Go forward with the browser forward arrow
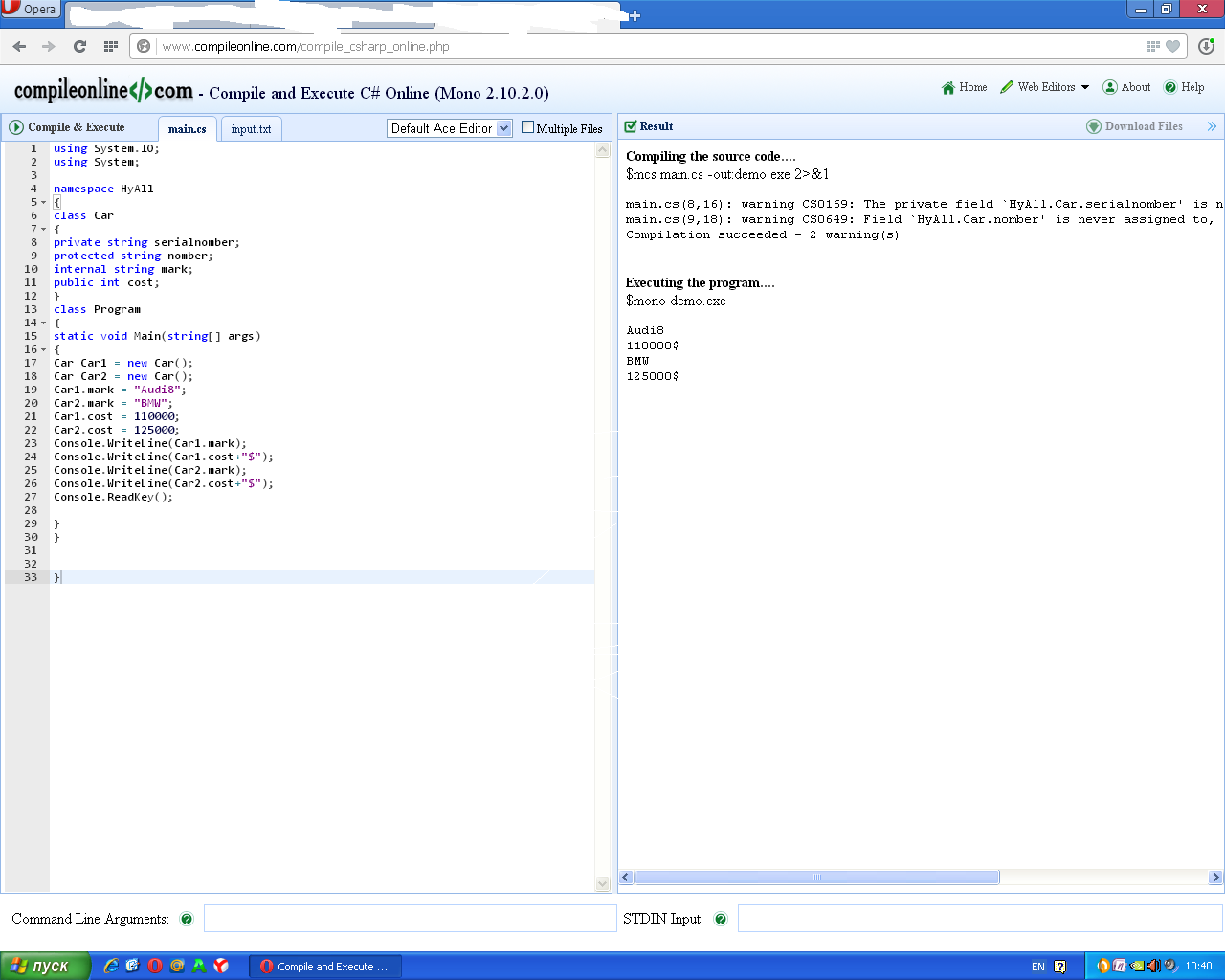This screenshot has height=980, width=1225. (x=49, y=46)
